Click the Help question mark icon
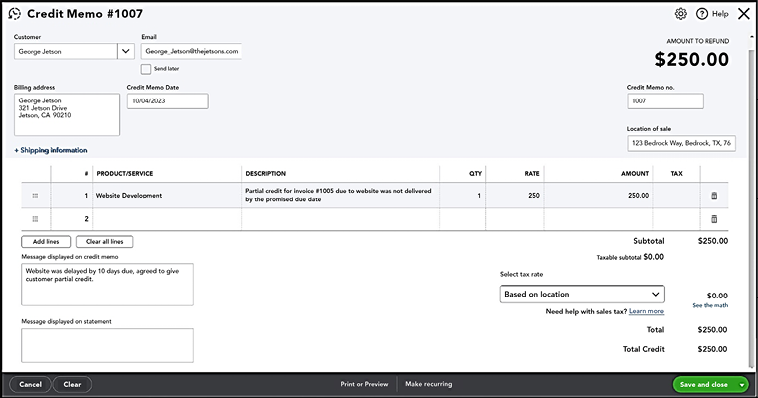The height and width of the screenshot is (398, 758). [x=701, y=14]
